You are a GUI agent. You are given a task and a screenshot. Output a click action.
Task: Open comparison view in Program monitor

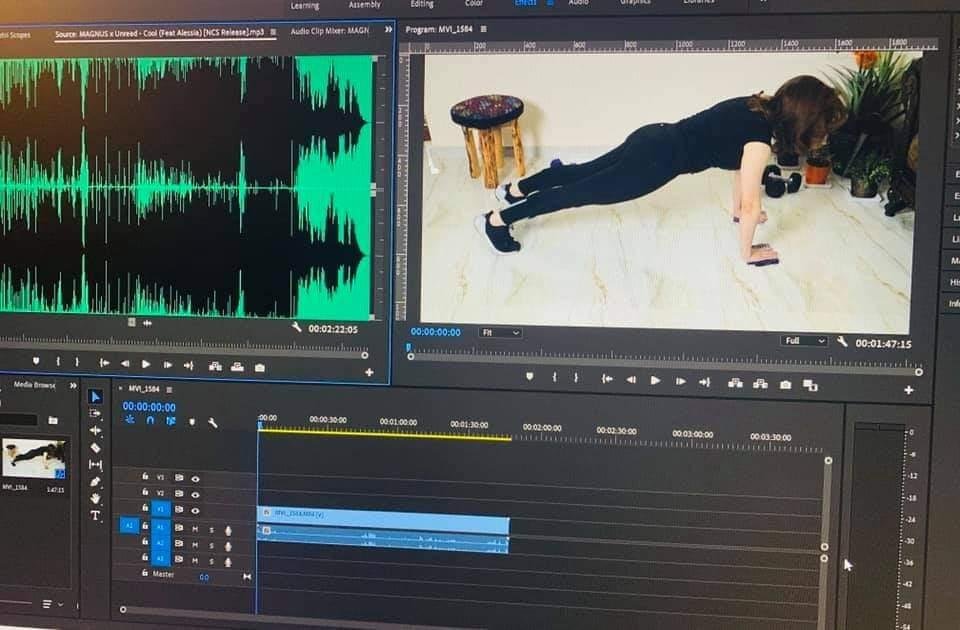(x=810, y=385)
